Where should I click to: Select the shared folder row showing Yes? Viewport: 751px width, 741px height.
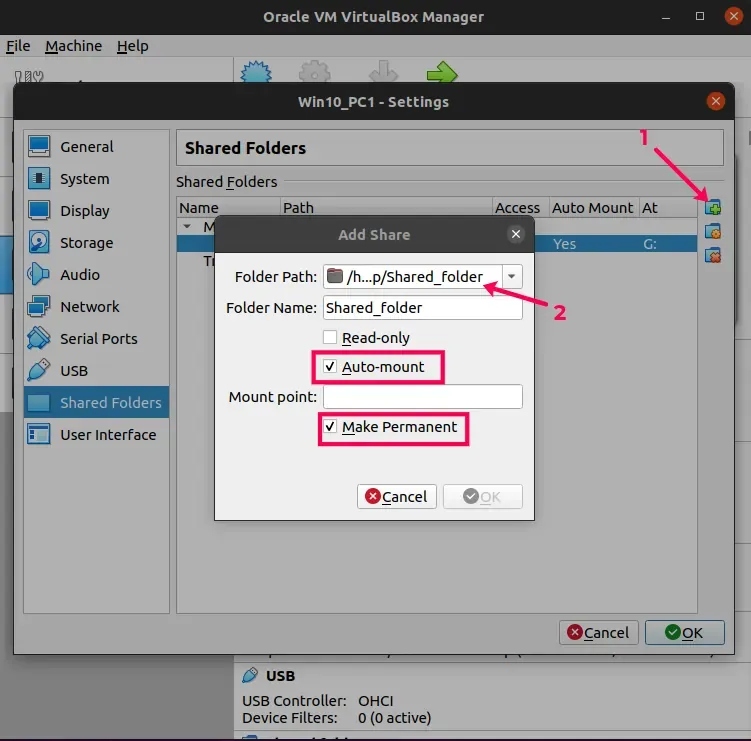coord(615,244)
